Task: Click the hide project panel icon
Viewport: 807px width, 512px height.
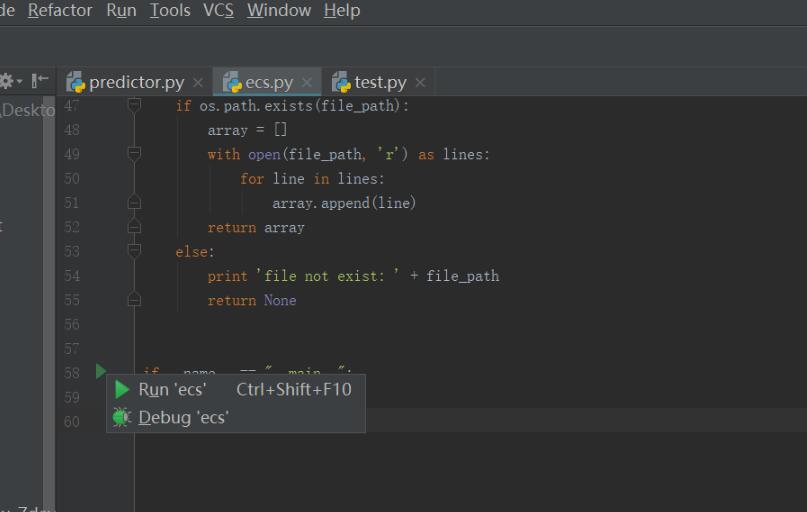Action: tap(40, 81)
